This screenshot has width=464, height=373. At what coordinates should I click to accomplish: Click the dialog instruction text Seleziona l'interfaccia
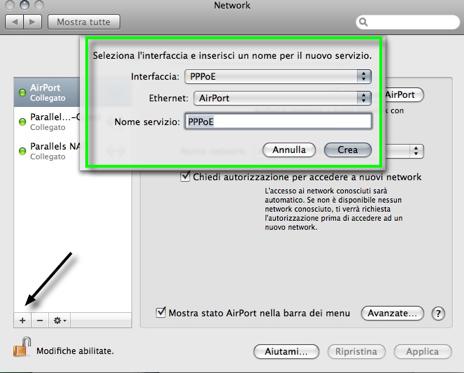click(x=232, y=56)
